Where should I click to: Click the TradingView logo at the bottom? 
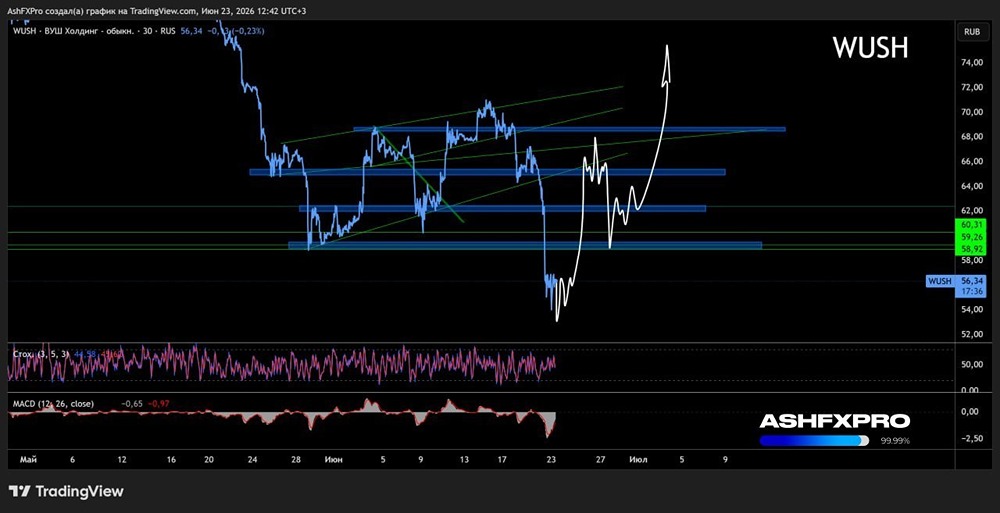pyautogui.click(x=66, y=491)
